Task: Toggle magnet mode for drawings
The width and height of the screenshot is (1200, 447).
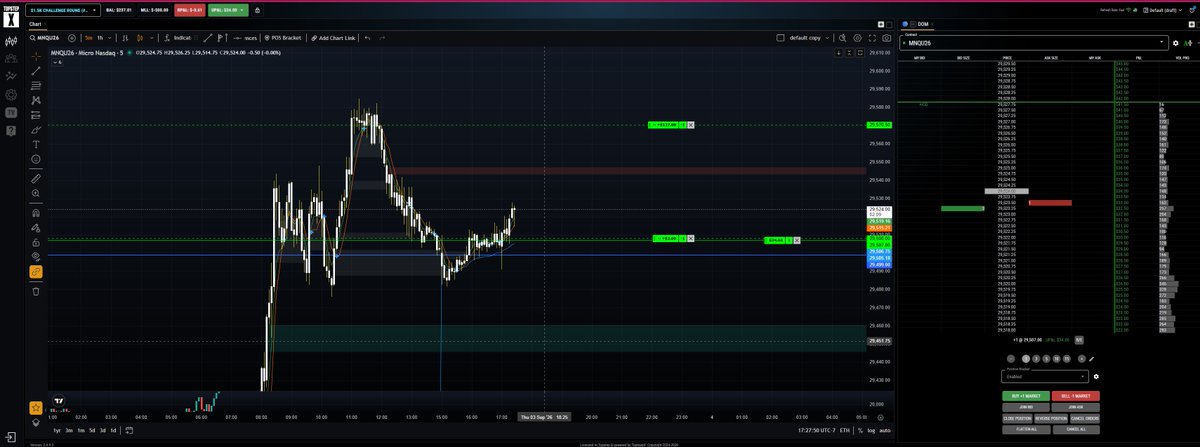Action: tap(36, 212)
